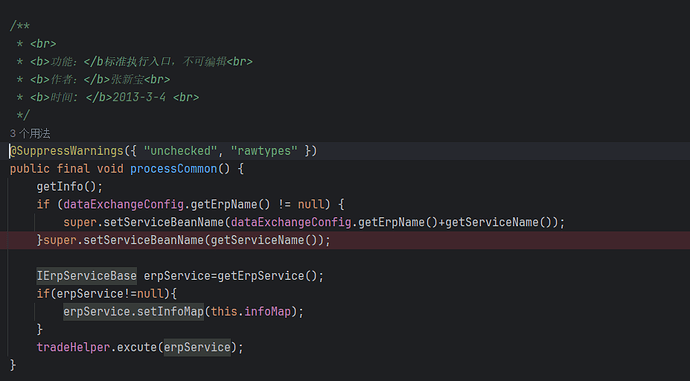The image size is (690, 381).
Task: Click getErpName() in the if condition
Action: click(231, 205)
